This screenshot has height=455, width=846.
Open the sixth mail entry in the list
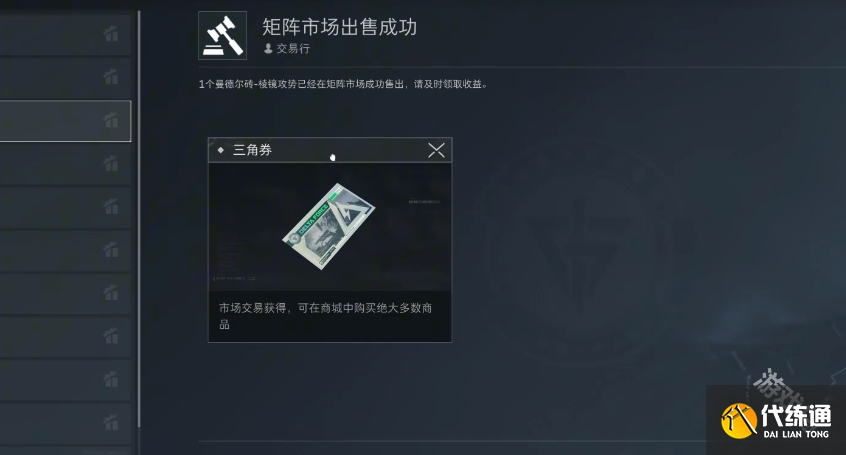65,250
